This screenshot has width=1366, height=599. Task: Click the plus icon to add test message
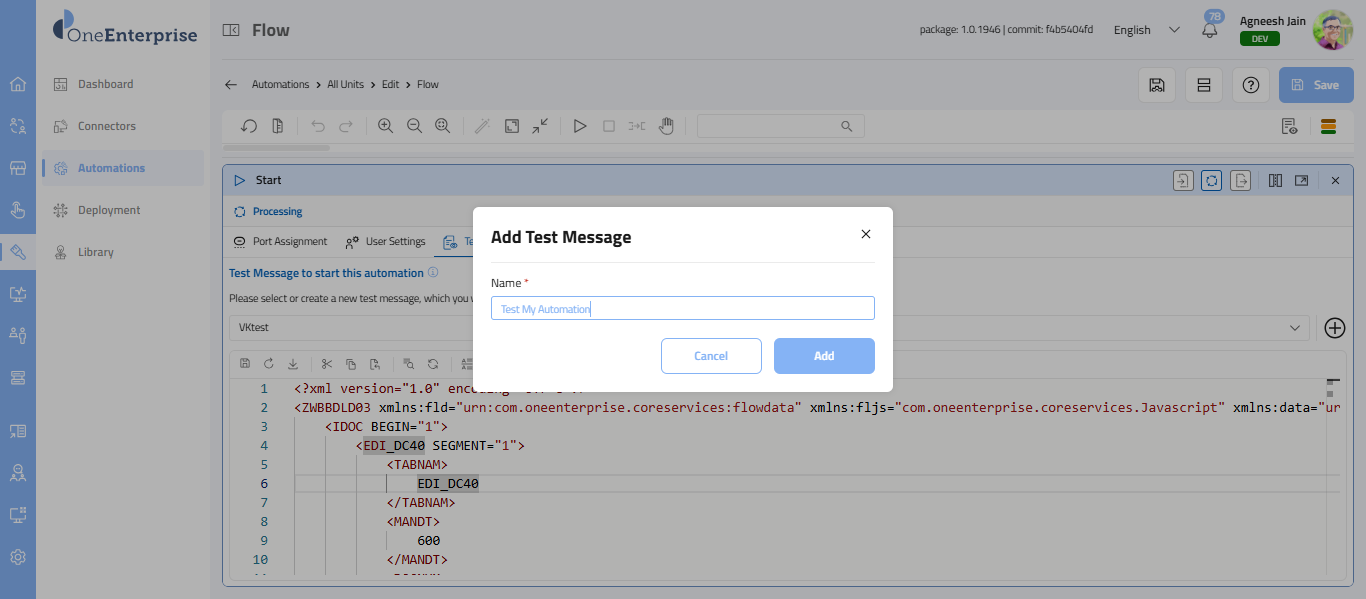[1334, 327]
